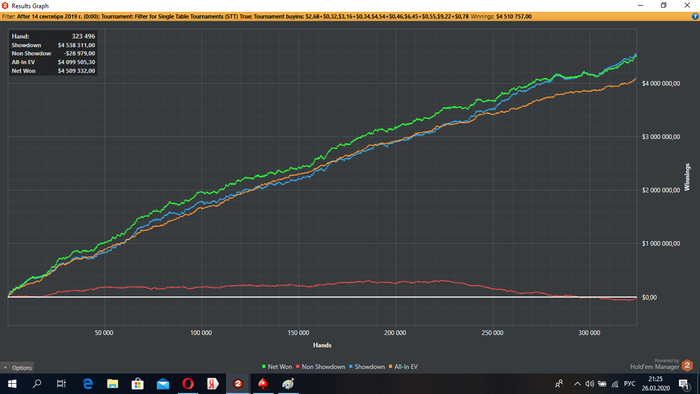Open Windows search from the taskbar
700x394 pixels.
[37, 384]
